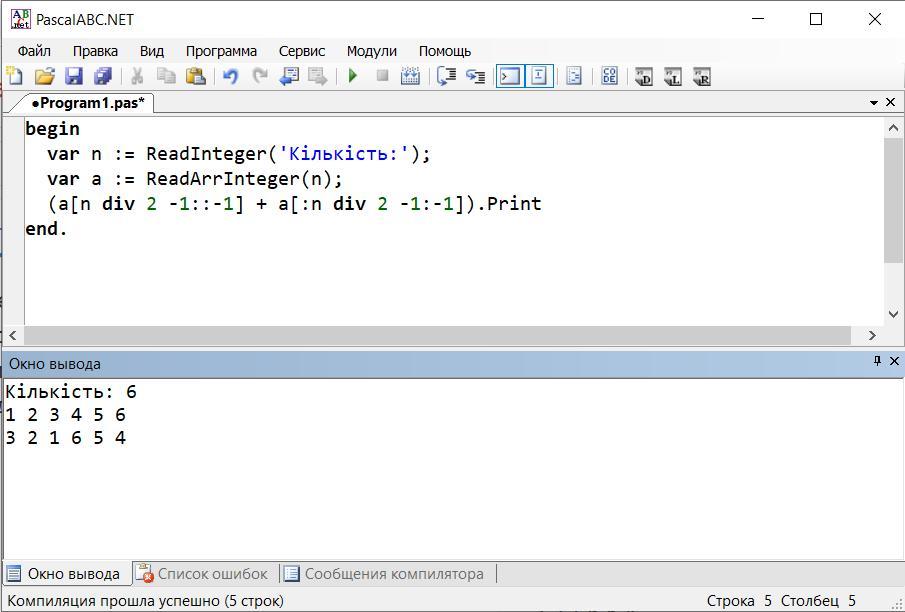Maximize the PascalABC.NET window
Image resolution: width=905 pixels, height=612 pixels.
(x=816, y=19)
